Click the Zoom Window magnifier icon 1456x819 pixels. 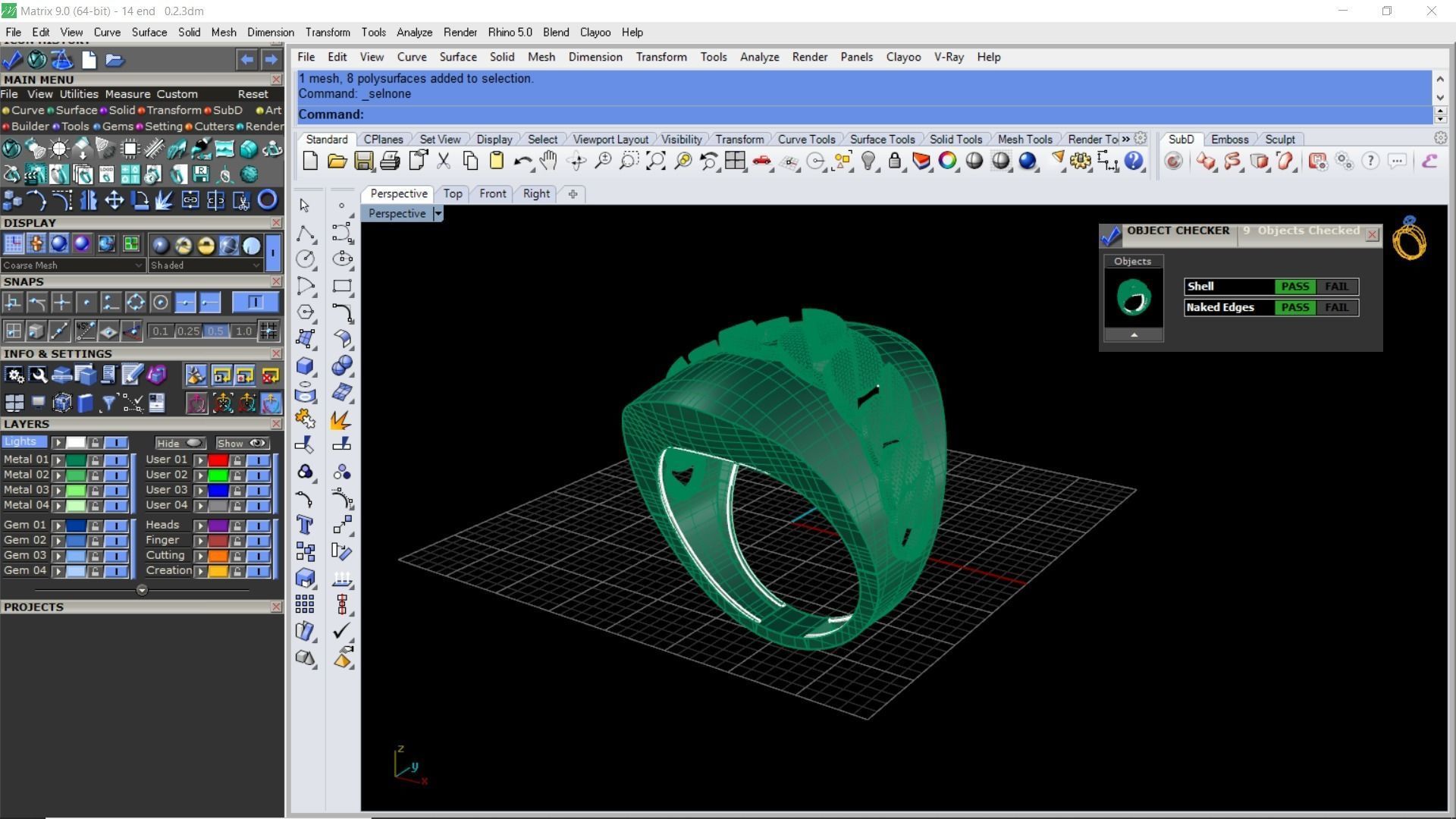629,161
